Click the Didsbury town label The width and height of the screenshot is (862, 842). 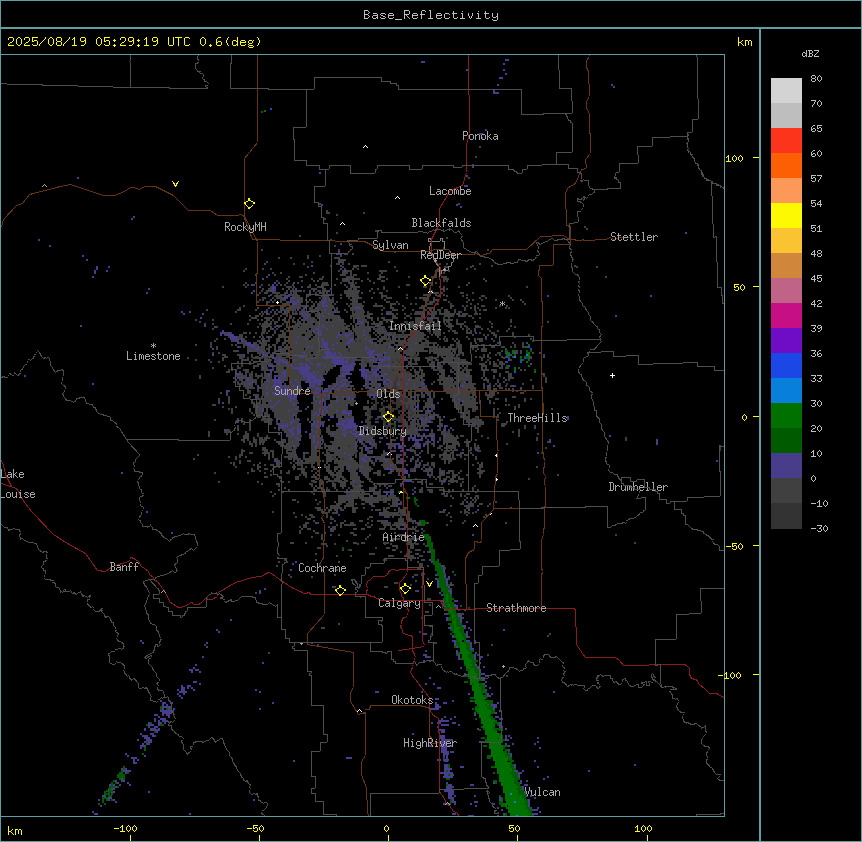click(383, 431)
